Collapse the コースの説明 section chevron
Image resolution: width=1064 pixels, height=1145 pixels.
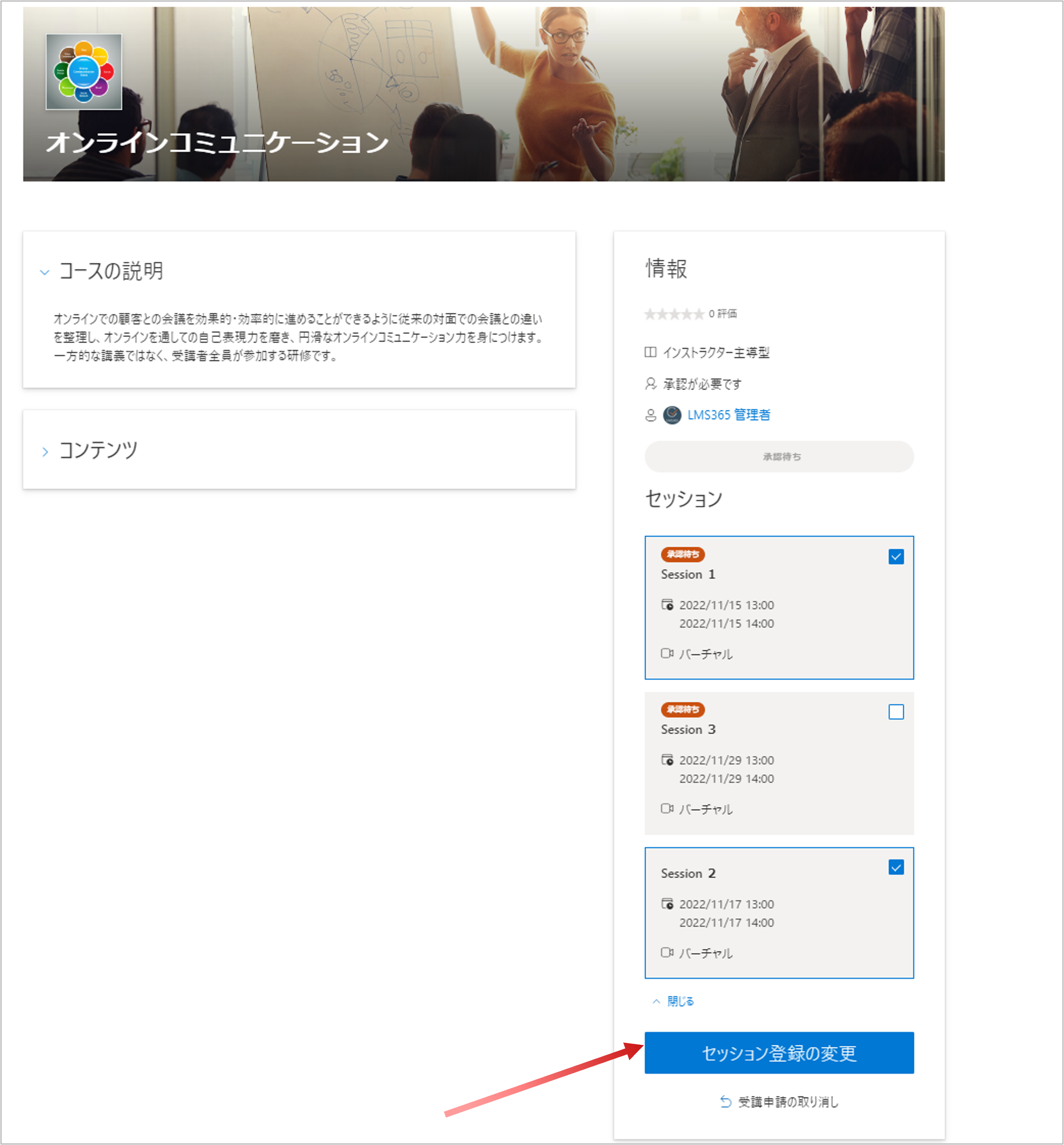(x=45, y=272)
